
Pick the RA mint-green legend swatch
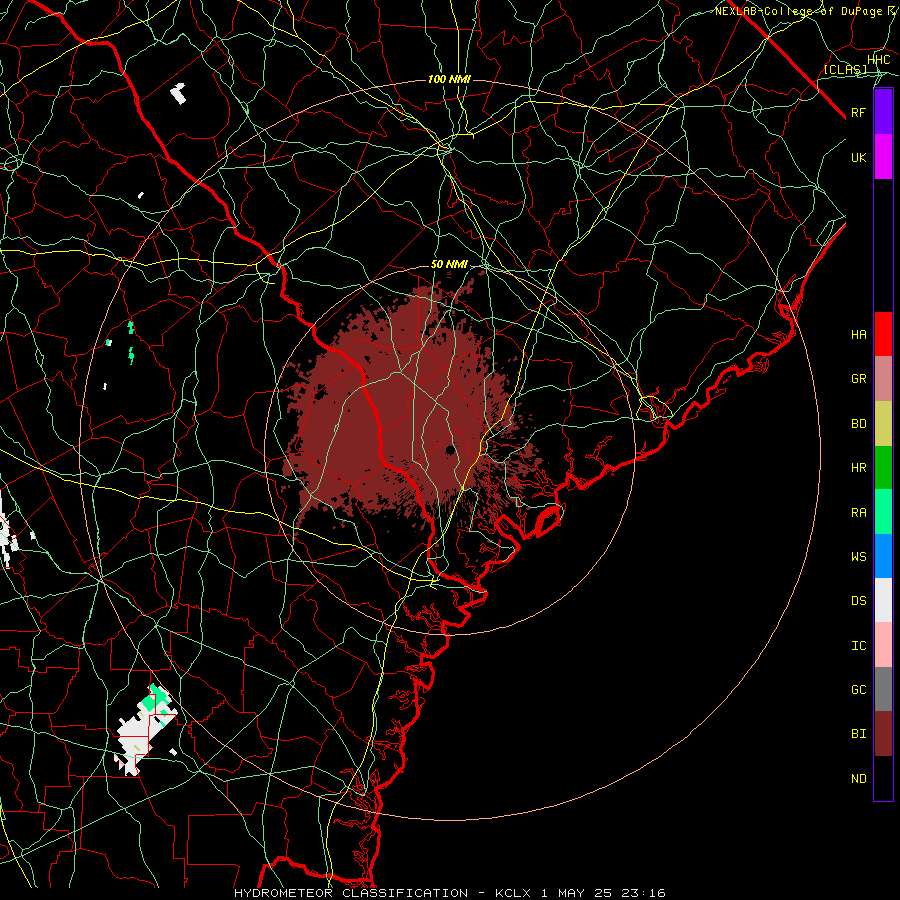click(883, 512)
